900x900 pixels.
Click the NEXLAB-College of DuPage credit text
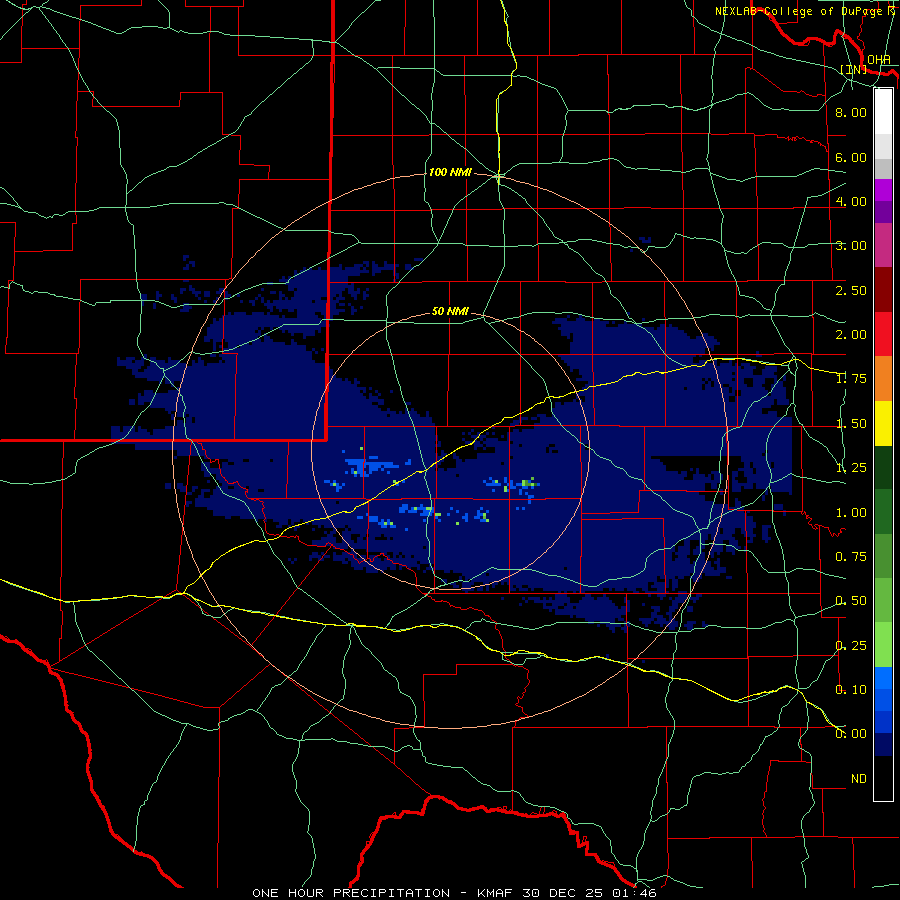pos(804,11)
